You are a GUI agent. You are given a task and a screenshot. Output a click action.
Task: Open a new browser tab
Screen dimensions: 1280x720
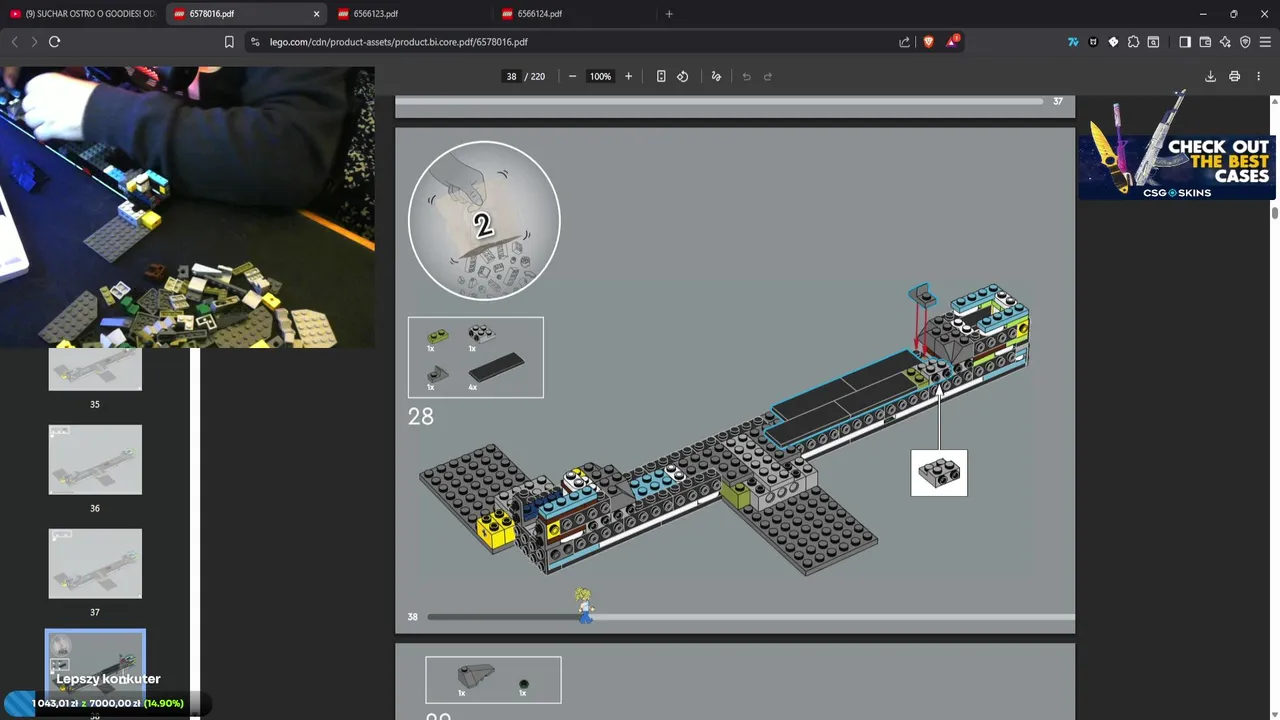[669, 14]
